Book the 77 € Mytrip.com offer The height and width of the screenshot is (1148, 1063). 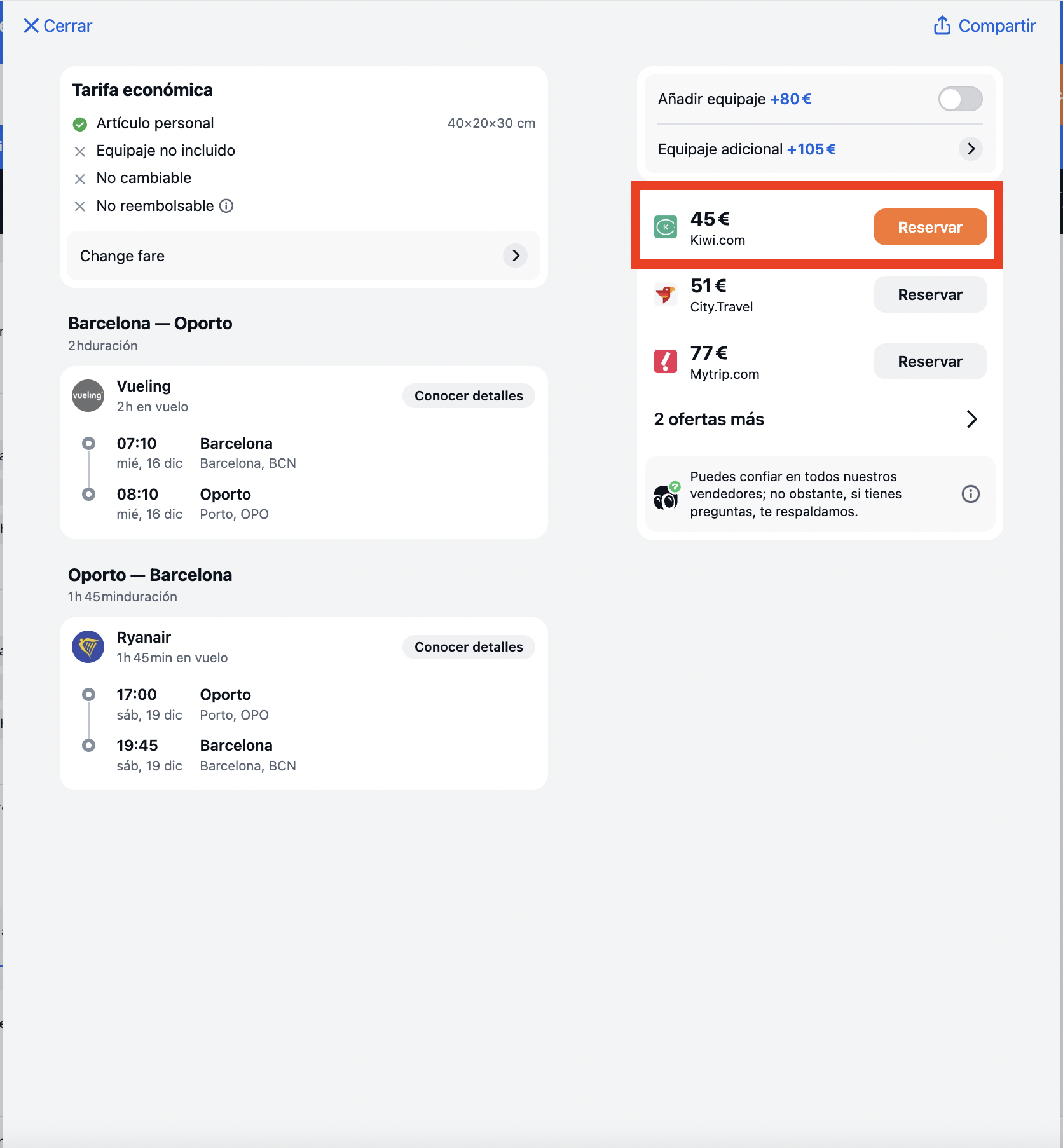929,361
